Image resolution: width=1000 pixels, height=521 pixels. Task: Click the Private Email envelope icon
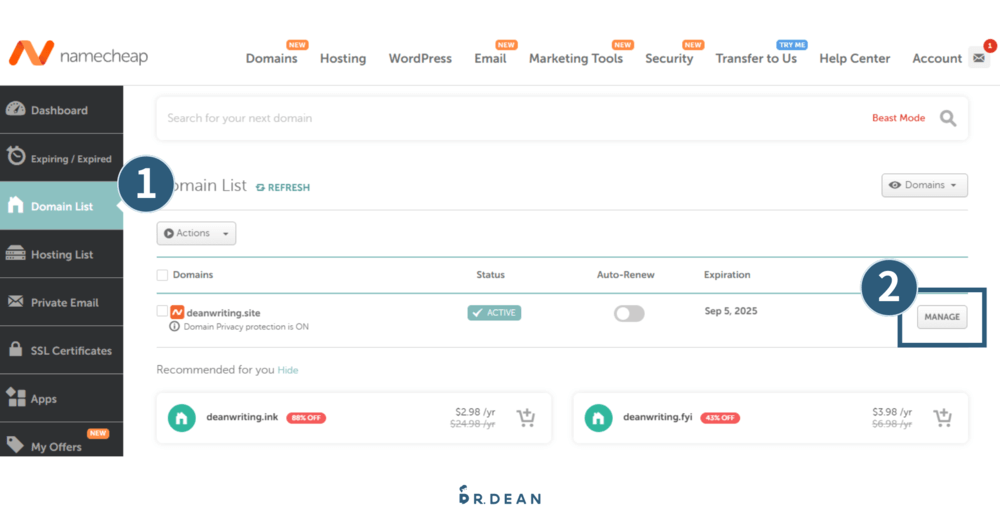pyautogui.click(x=15, y=302)
